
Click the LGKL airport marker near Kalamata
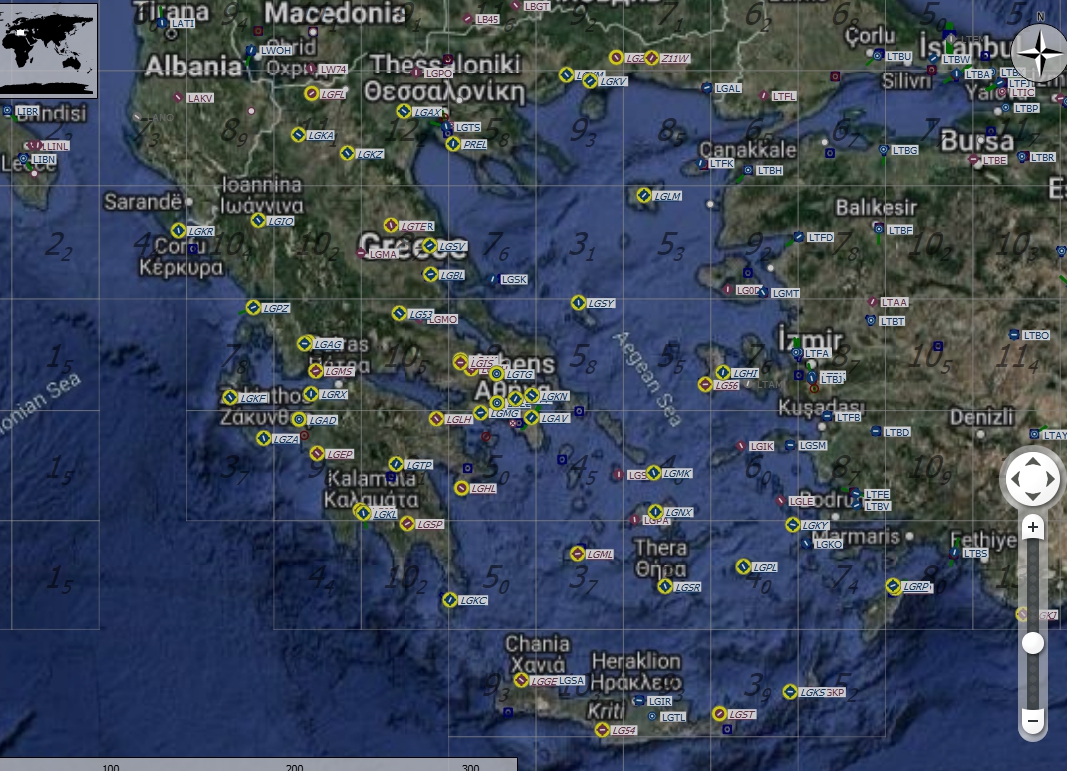point(364,513)
